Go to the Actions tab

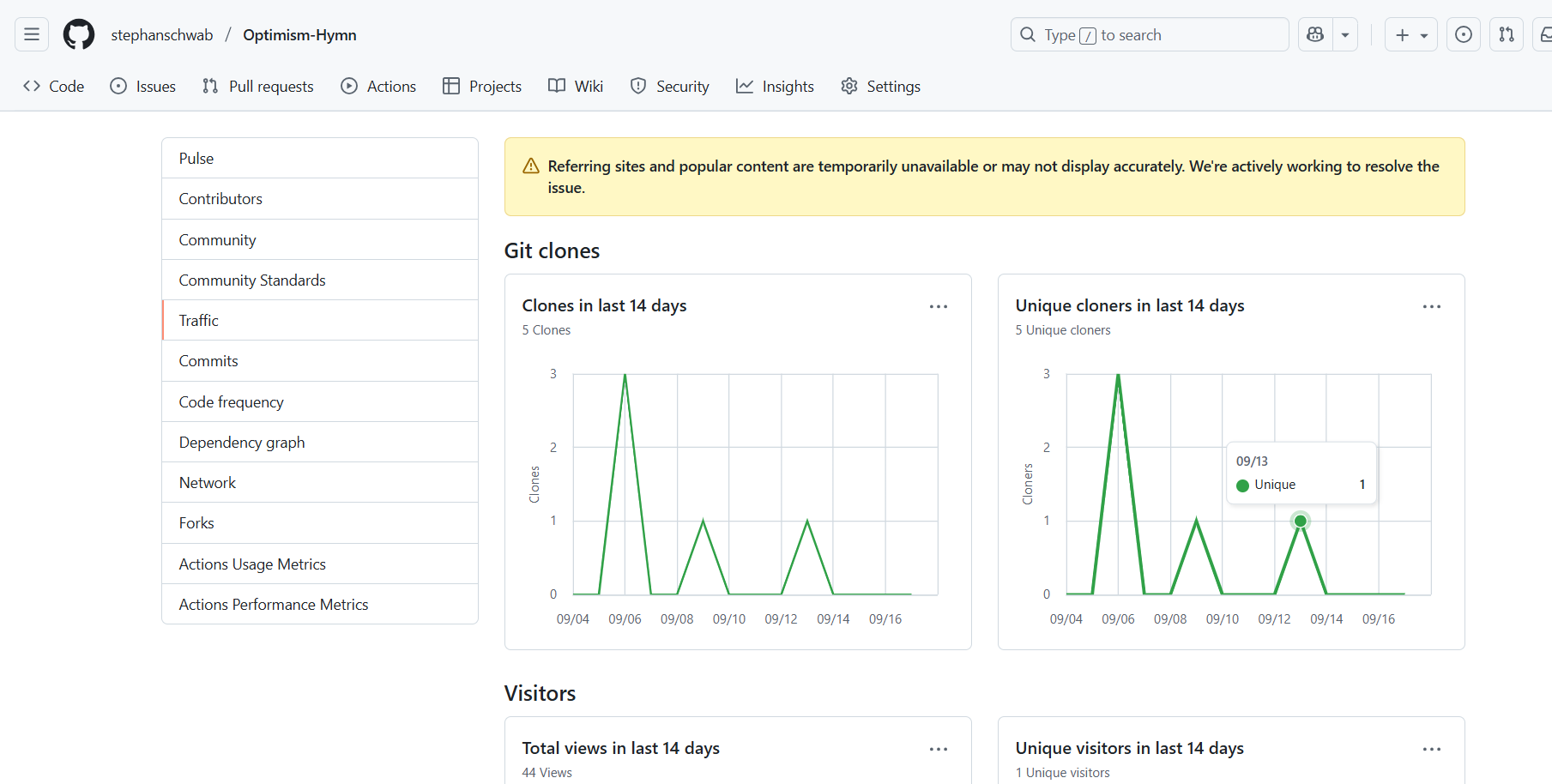coord(378,87)
